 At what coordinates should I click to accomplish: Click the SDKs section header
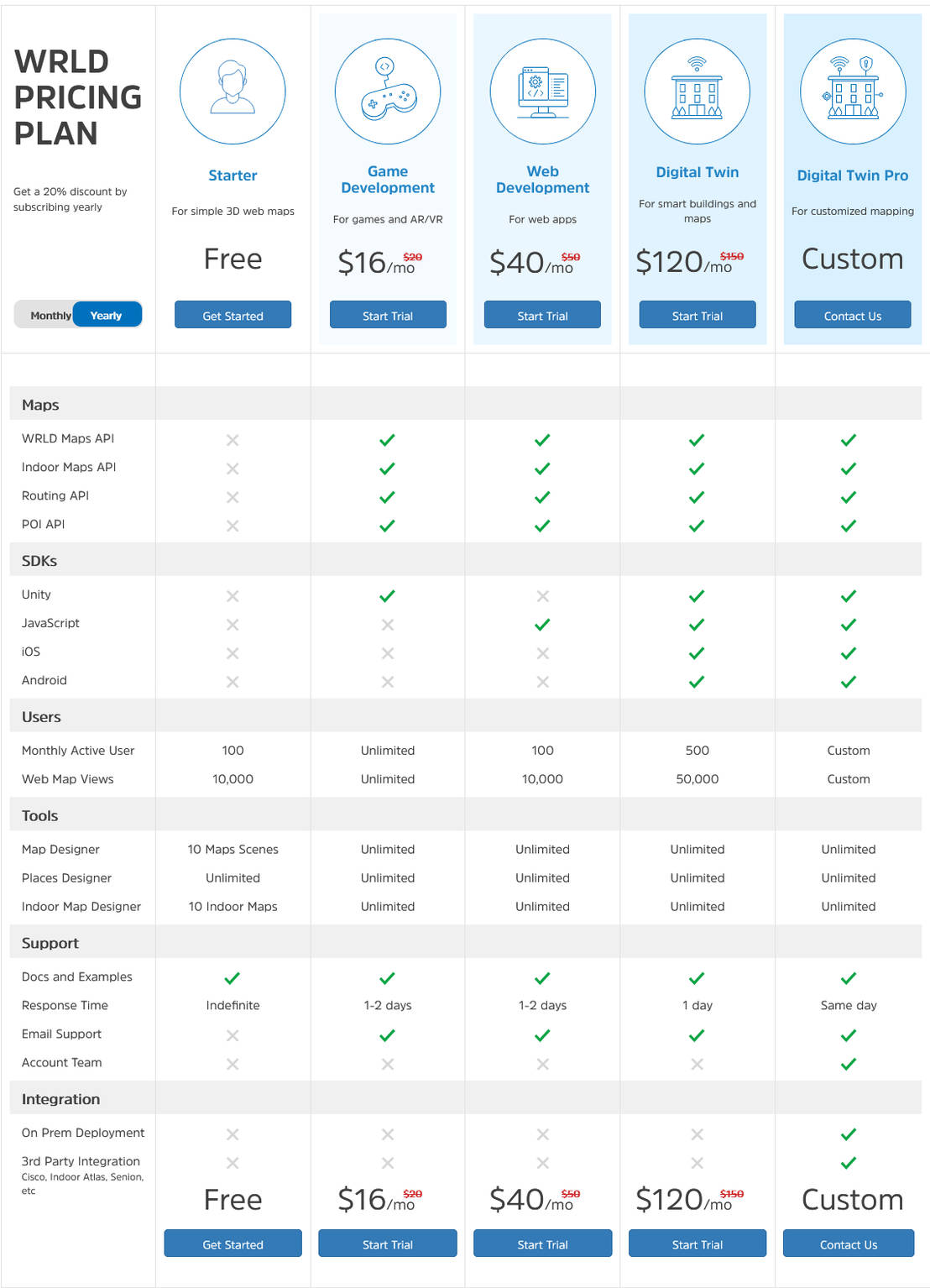465,560
